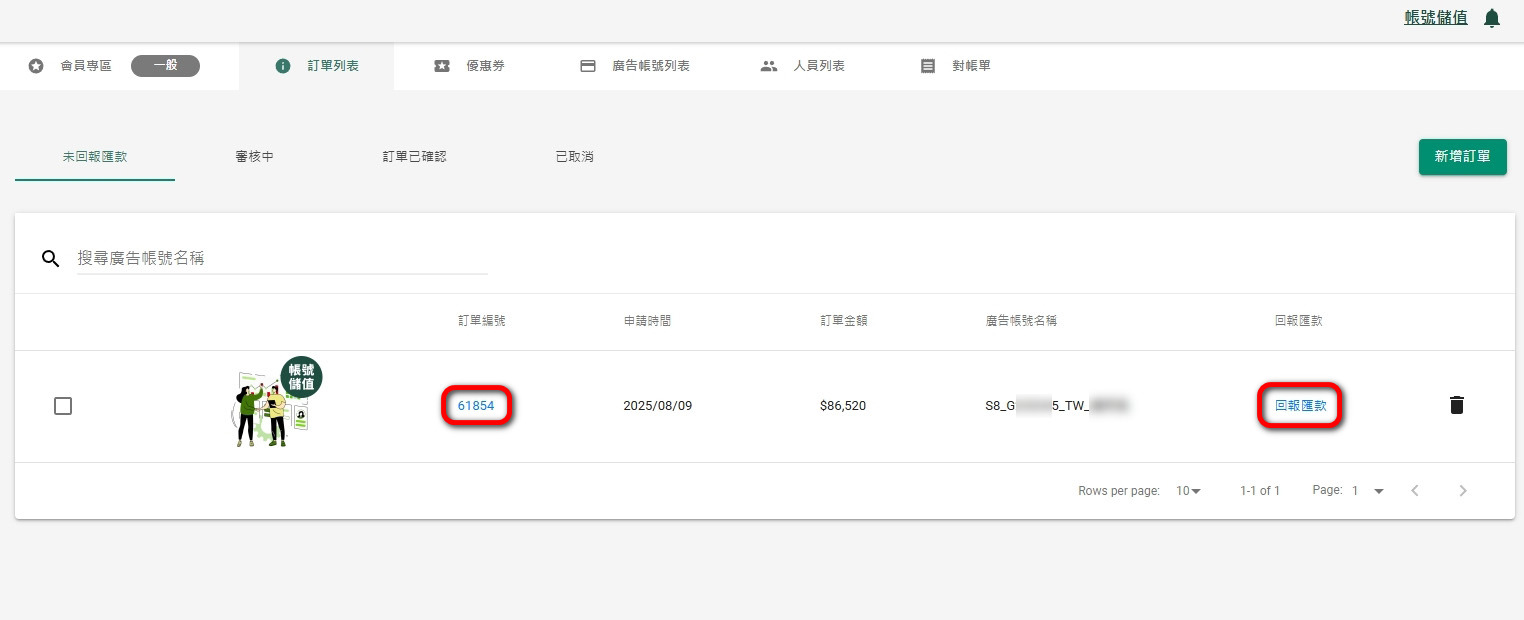
Task: Open order number 61854 link
Action: coord(476,406)
